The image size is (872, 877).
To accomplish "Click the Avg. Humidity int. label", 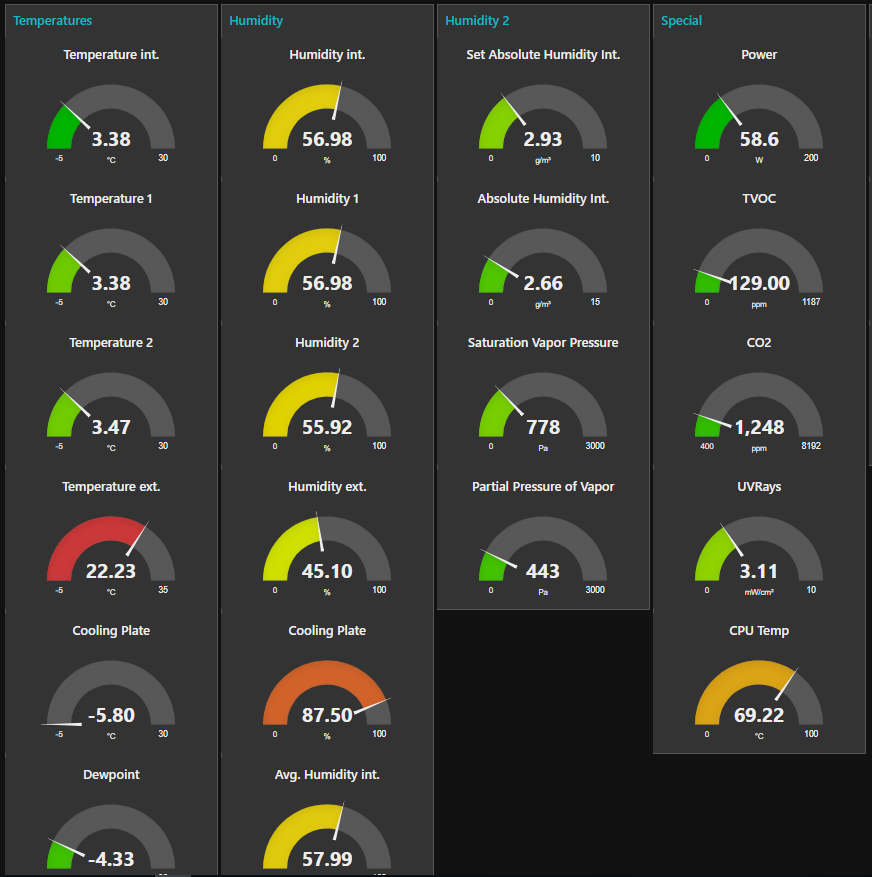I will pos(327,775).
